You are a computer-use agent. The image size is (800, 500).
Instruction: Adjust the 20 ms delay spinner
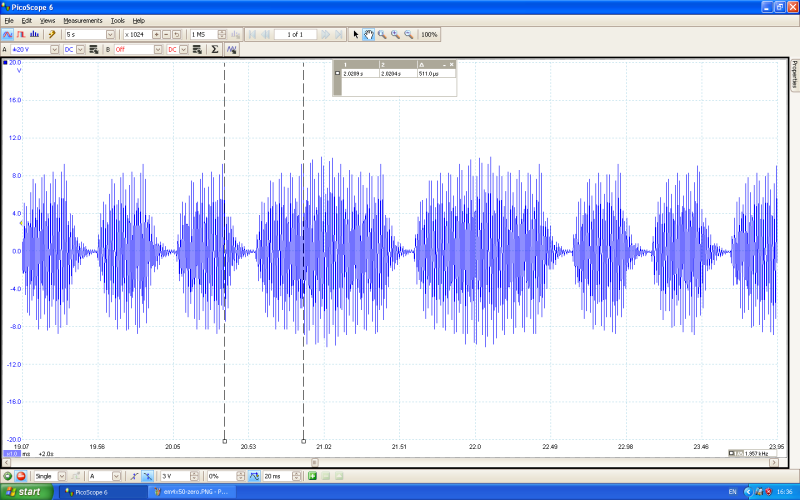coord(296,476)
